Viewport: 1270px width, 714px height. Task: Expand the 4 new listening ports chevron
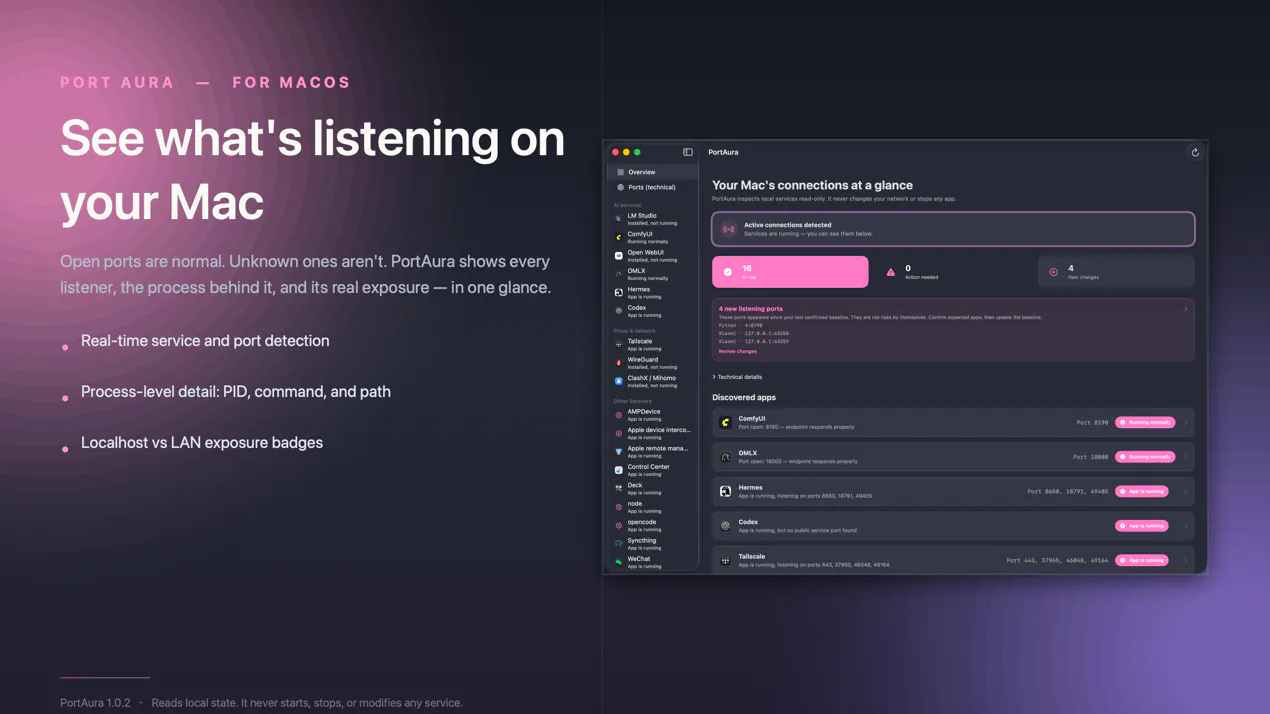point(1186,309)
